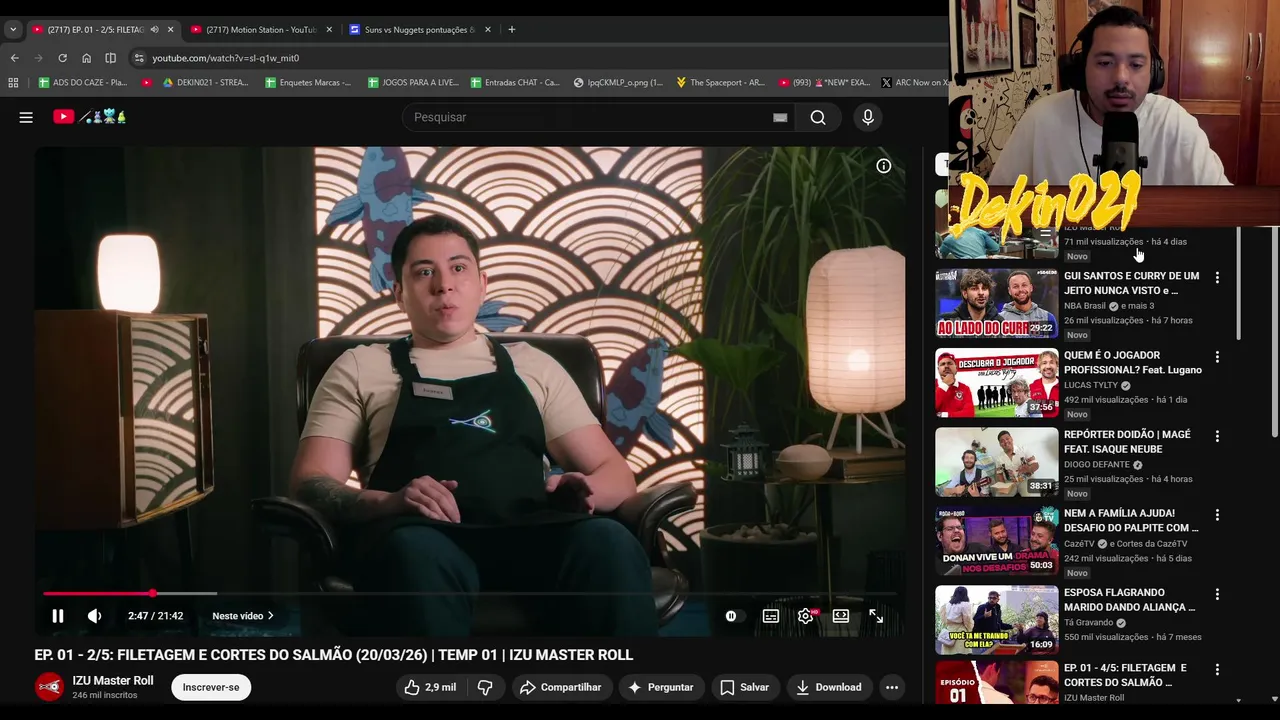Open 'GUI SANTOS E CURRY' video thumbnail
Image resolution: width=1280 pixels, height=720 pixels.
(996, 303)
